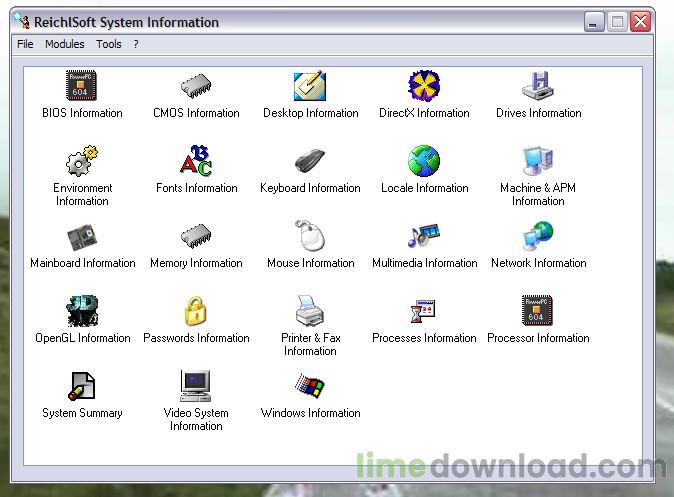Click the "Memory Information" label
Image resolution: width=674 pixels, height=497 pixels.
(196, 263)
